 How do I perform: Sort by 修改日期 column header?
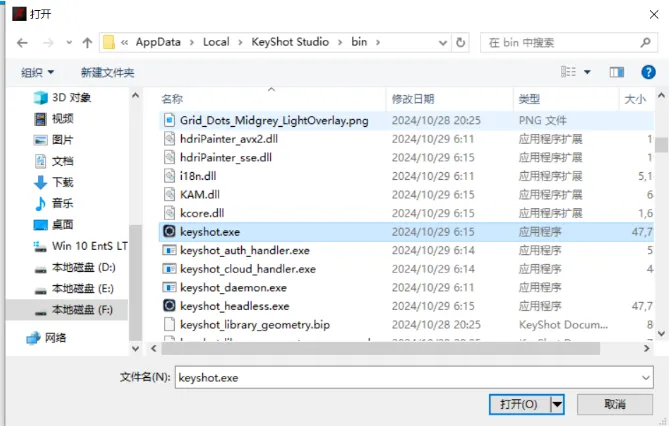(x=413, y=99)
